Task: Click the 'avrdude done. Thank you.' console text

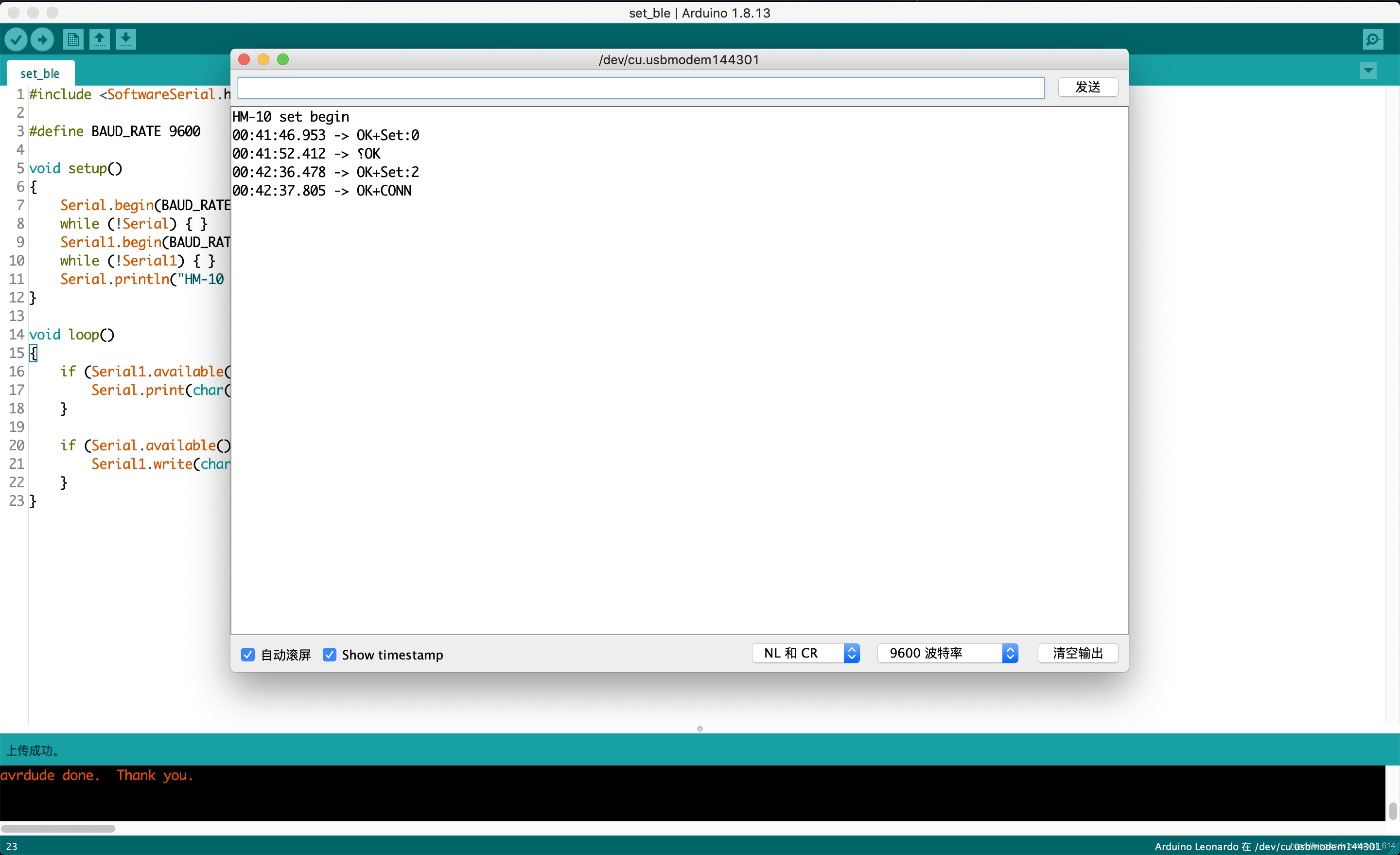Action: click(97, 775)
